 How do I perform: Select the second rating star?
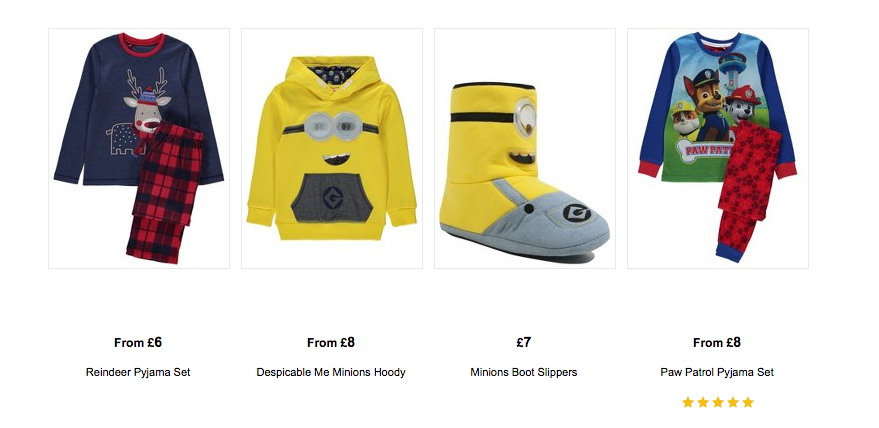coord(703,402)
